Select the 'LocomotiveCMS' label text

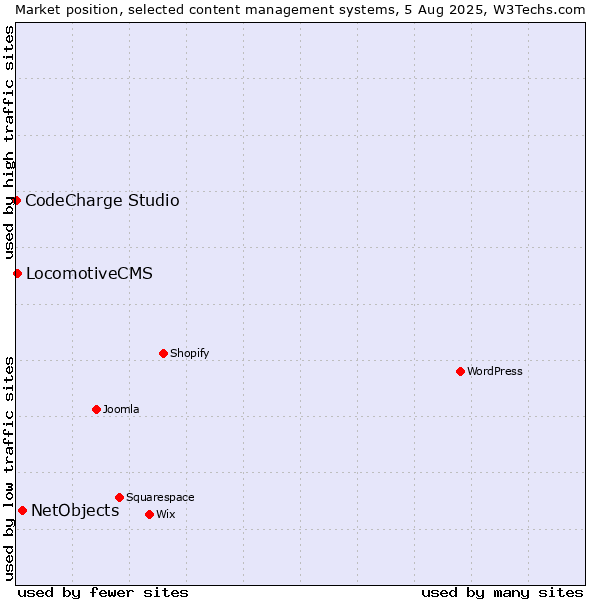(x=89, y=274)
